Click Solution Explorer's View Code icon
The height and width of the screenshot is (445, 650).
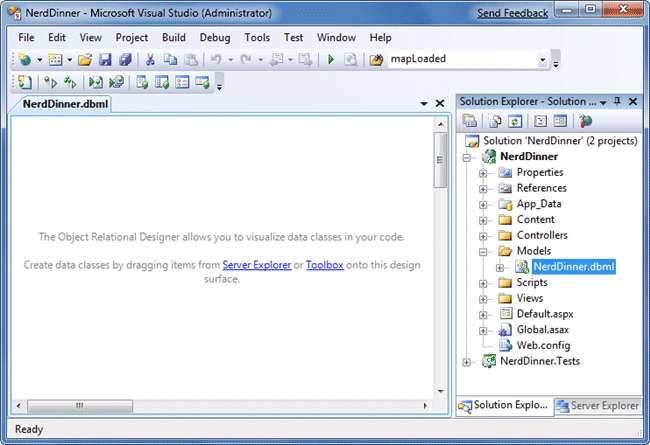[540, 121]
